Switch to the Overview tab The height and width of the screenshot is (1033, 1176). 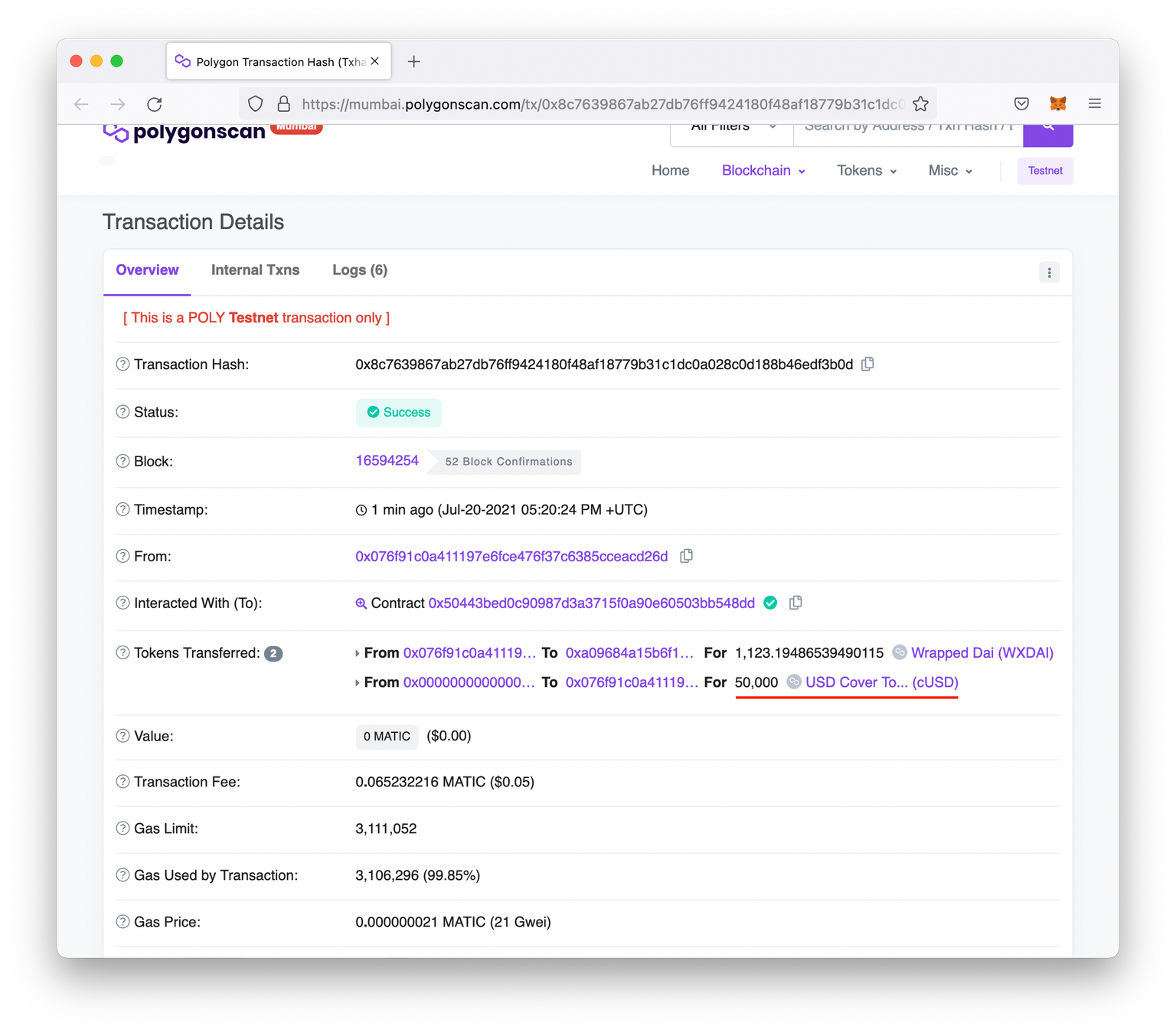[147, 270]
